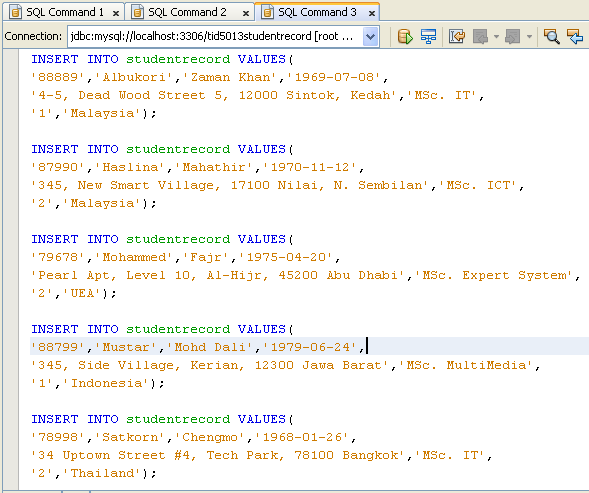The image size is (589, 493).
Task: Select the SQL Command 3 tab
Action: pyautogui.click(x=317, y=12)
